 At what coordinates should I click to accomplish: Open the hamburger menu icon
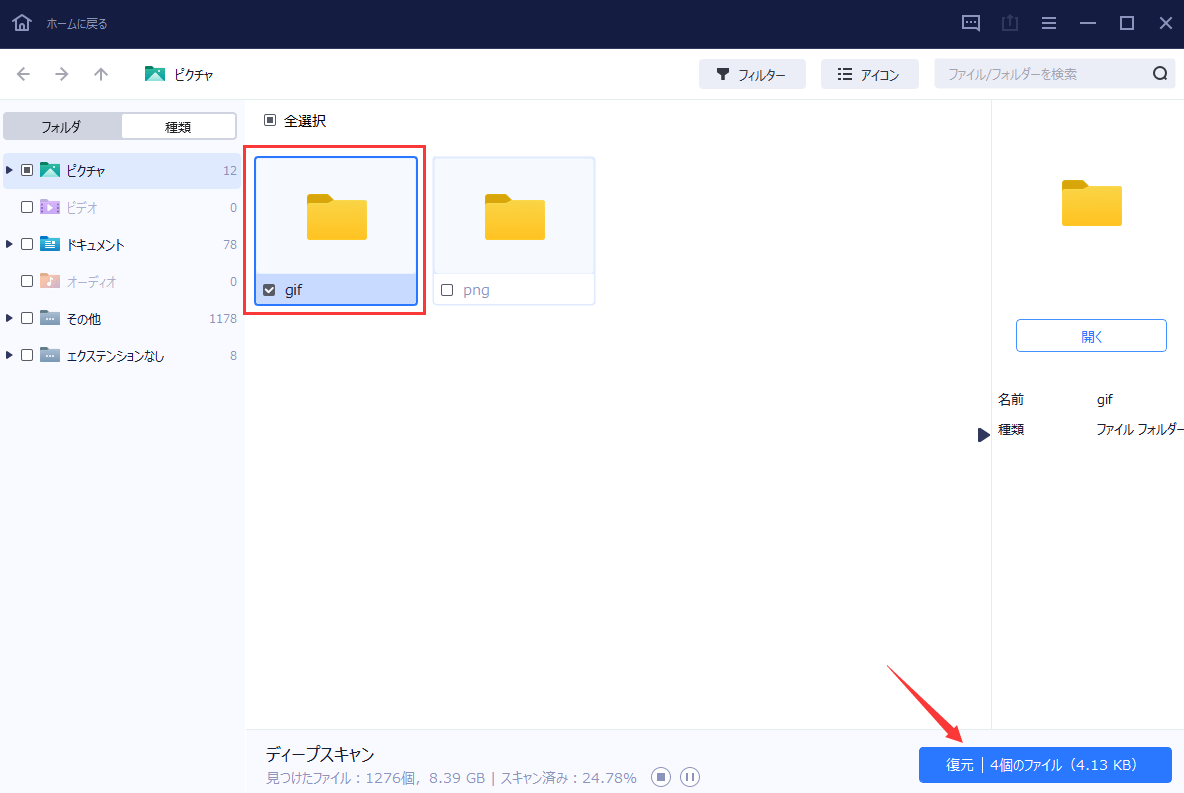[x=1049, y=23]
